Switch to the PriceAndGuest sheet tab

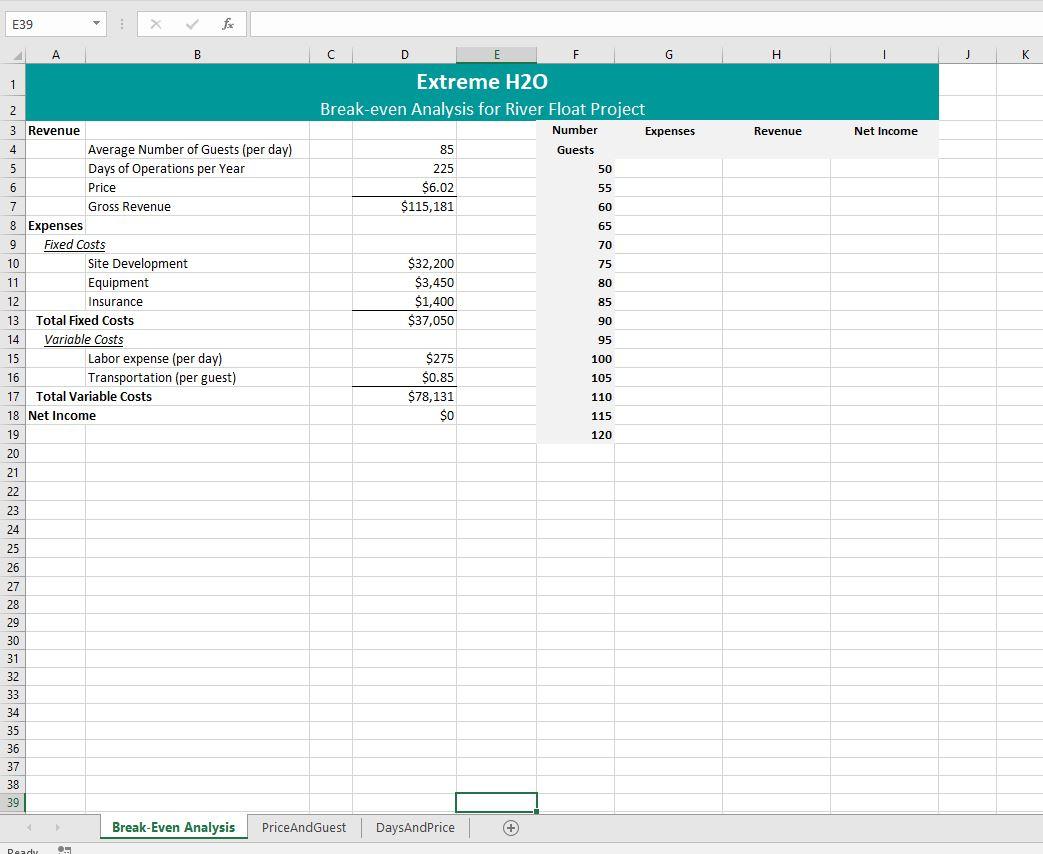pyautogui.click(x=303, y=827)
